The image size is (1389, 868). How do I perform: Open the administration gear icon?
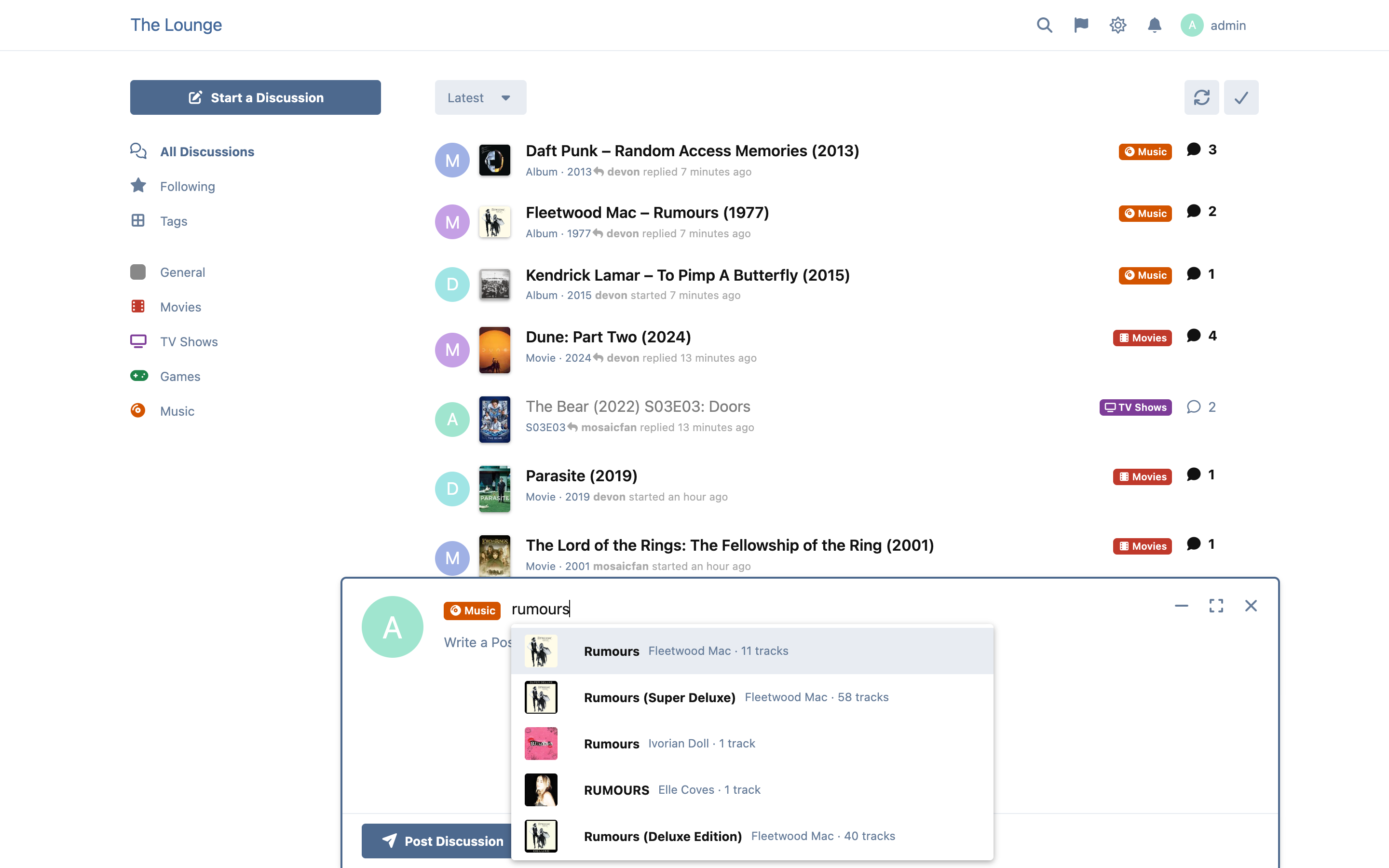1117,25
